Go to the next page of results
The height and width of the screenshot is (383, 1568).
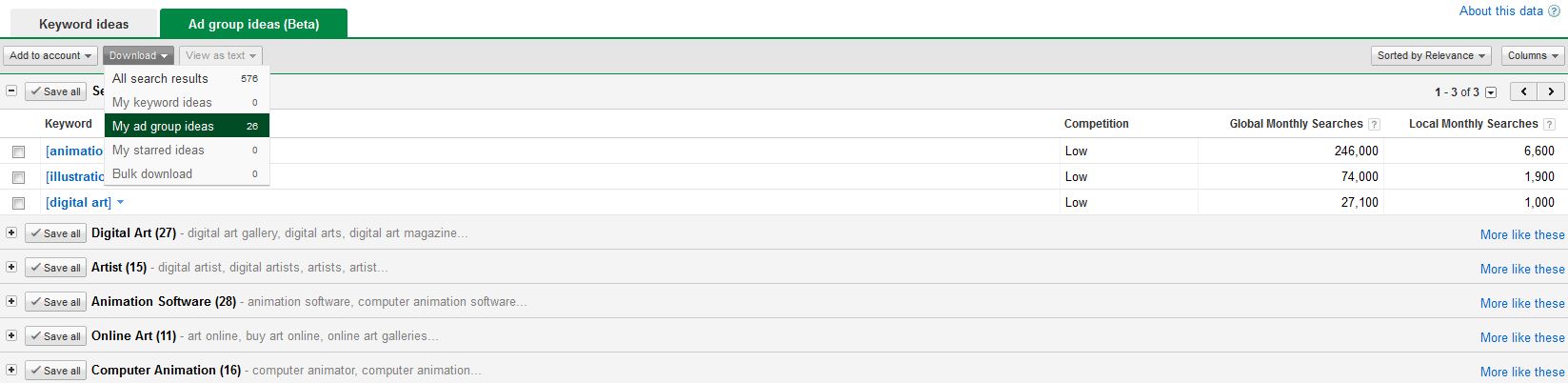coord(1551,91)
